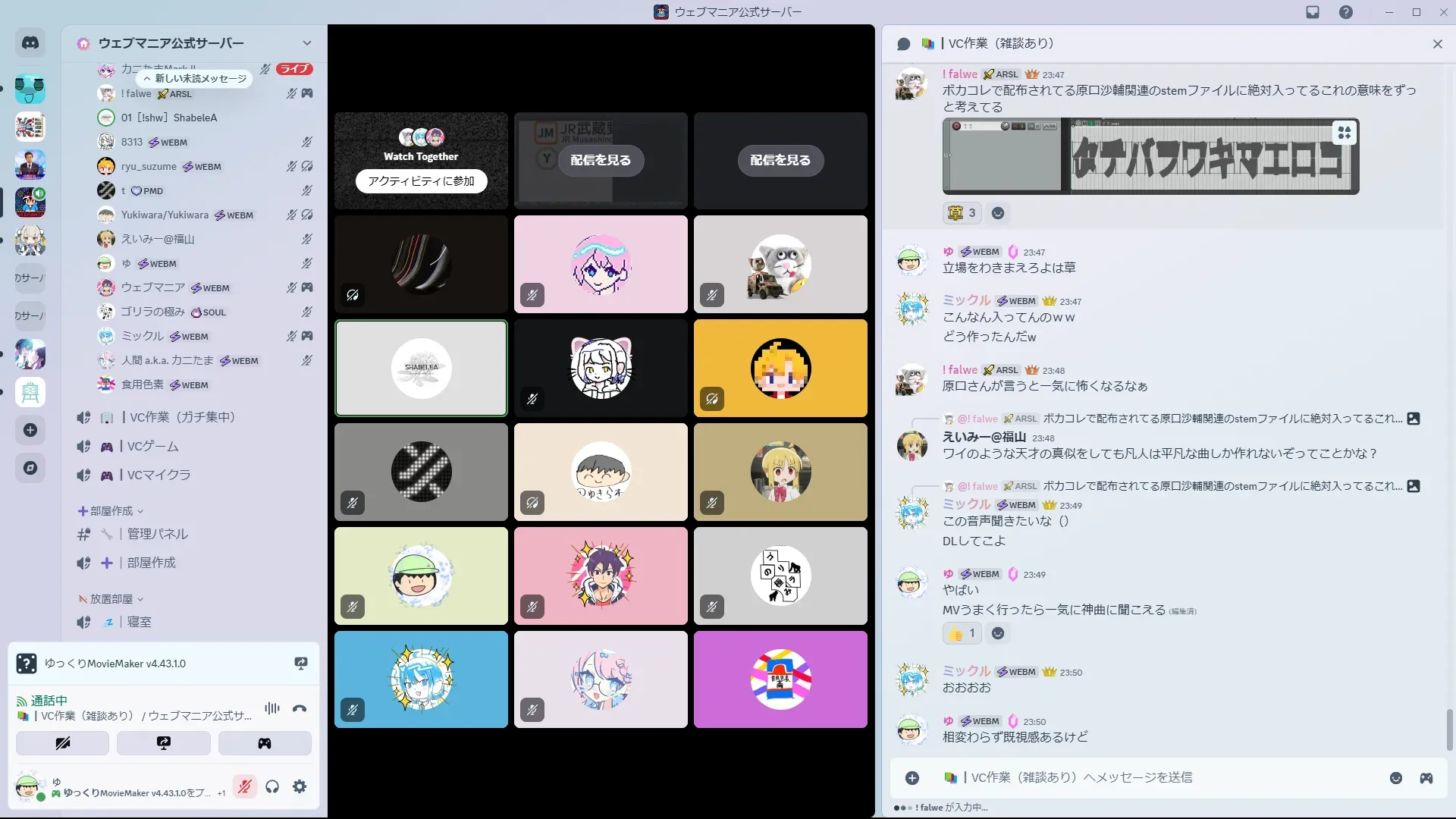Open noise suppression waveform settings
Image resolution: width=1456 pixels, height=819 pixels.
272,708
